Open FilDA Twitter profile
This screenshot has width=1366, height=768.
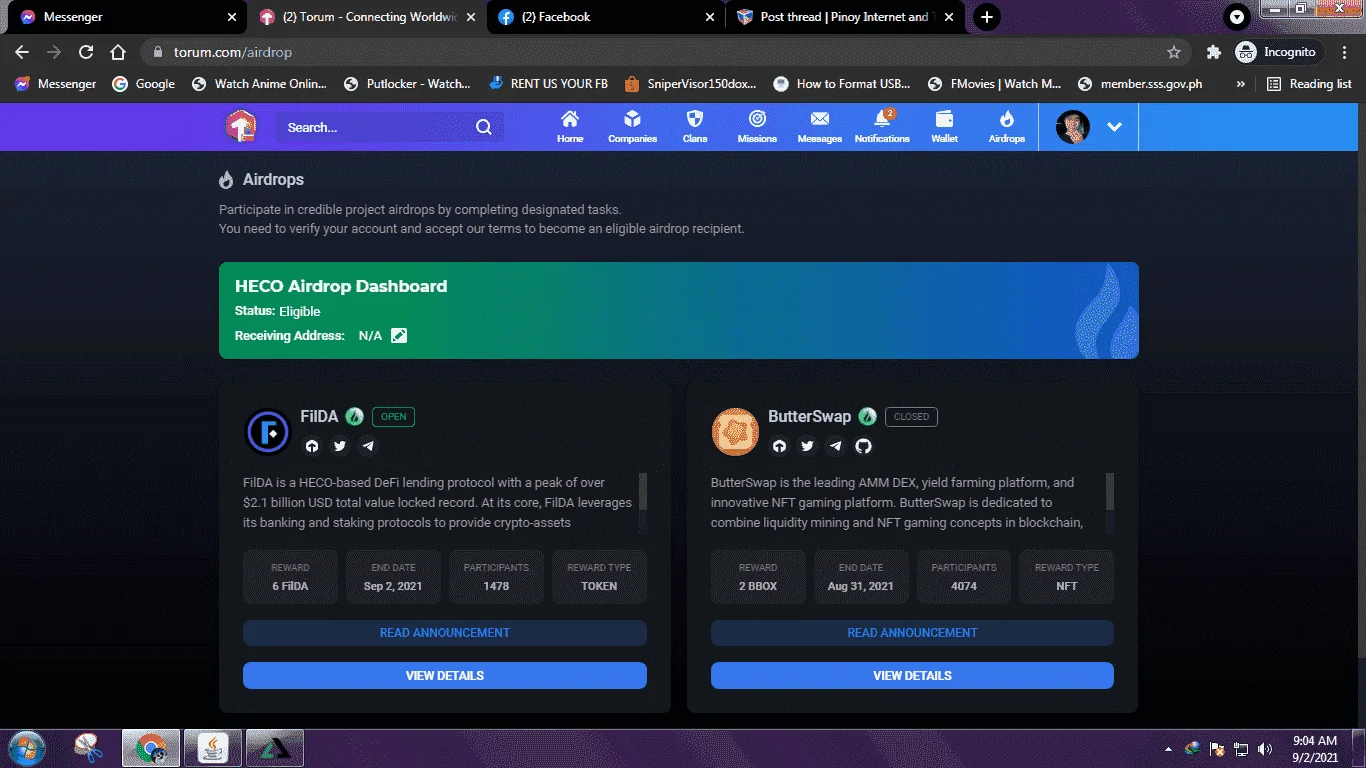click(340, 446)
